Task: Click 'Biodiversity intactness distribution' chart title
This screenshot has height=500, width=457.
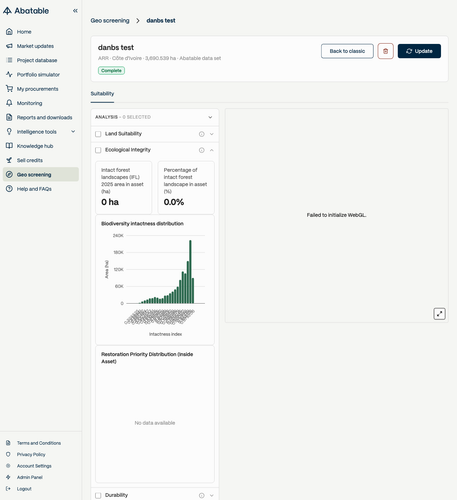Action: tap(142, 224)
